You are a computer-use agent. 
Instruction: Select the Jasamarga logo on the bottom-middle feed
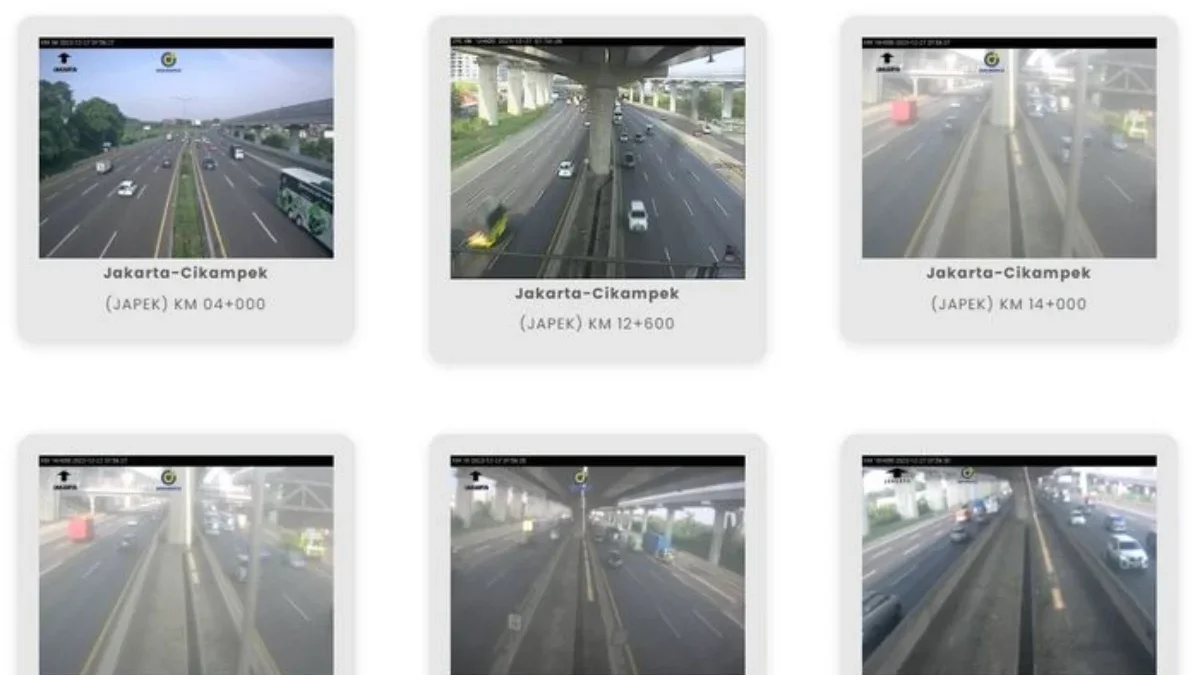click(583, 479)
